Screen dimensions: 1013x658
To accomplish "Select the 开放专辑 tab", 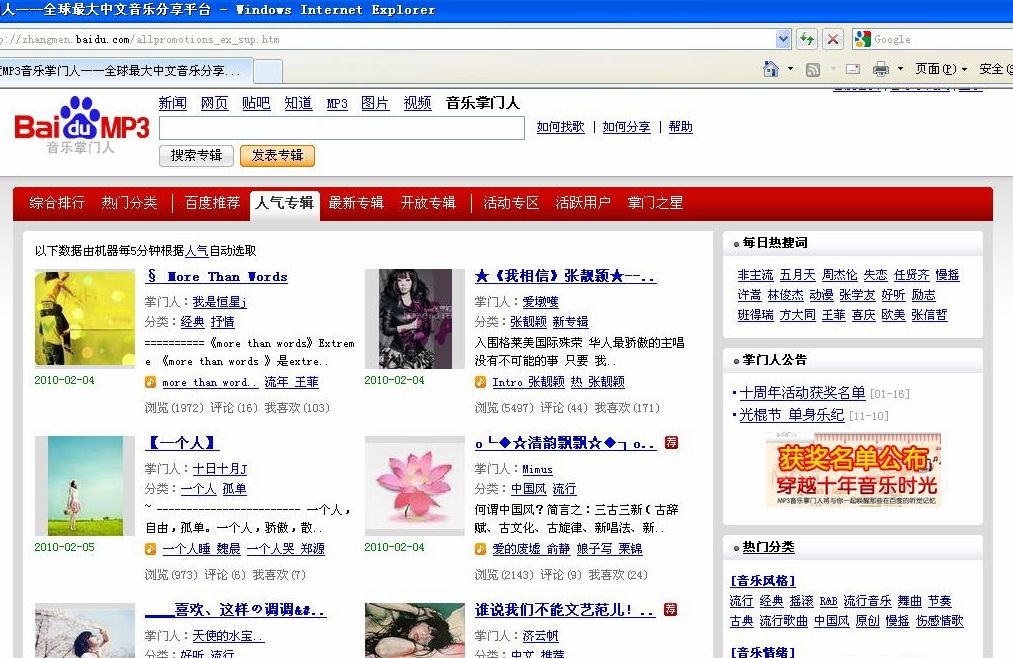I will tap(428, 203).
